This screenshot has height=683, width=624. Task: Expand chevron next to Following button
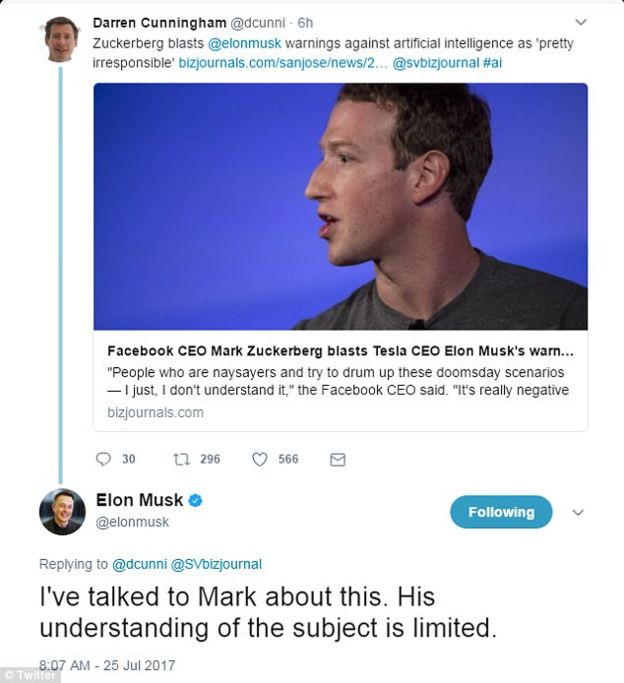click(x=578, y=512)
